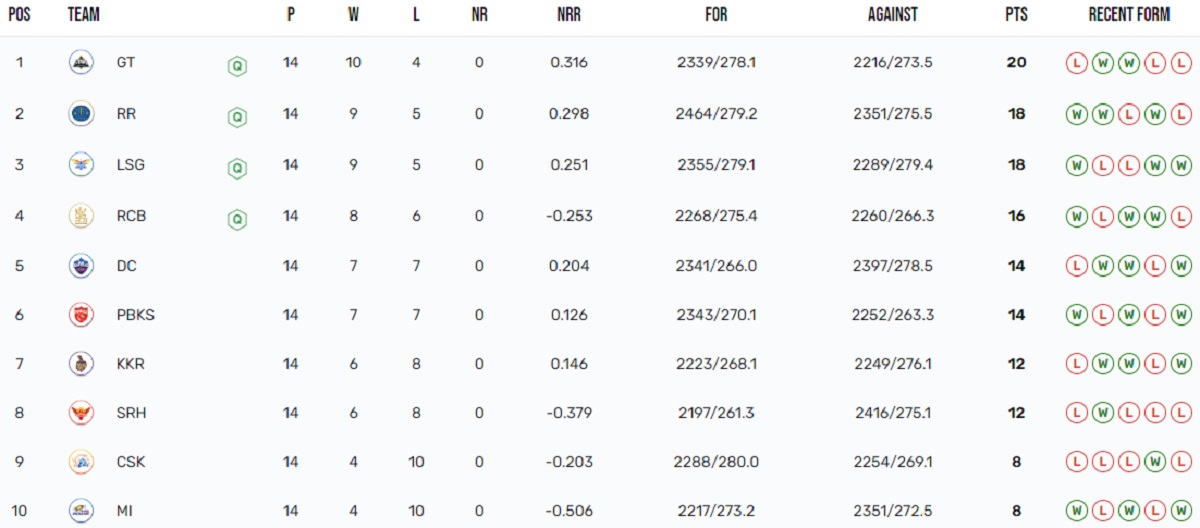
Task: Click RR's points value 18
Action: pos(1017,114)
